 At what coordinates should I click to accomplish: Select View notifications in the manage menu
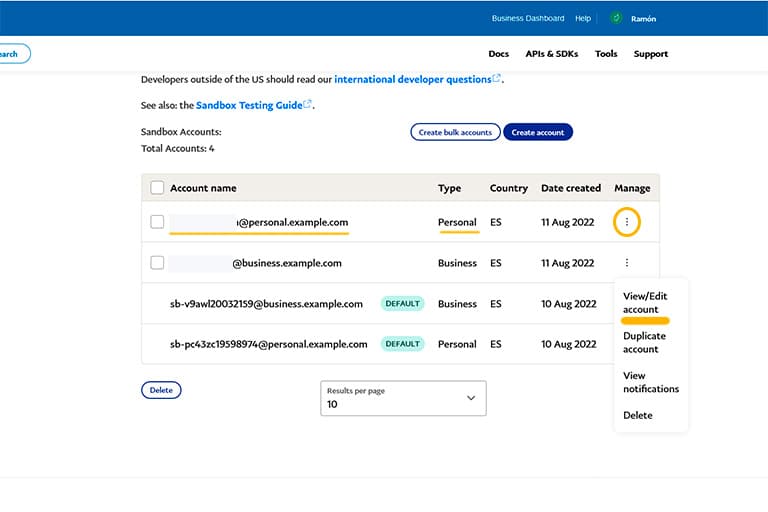(x=651, y=382)
